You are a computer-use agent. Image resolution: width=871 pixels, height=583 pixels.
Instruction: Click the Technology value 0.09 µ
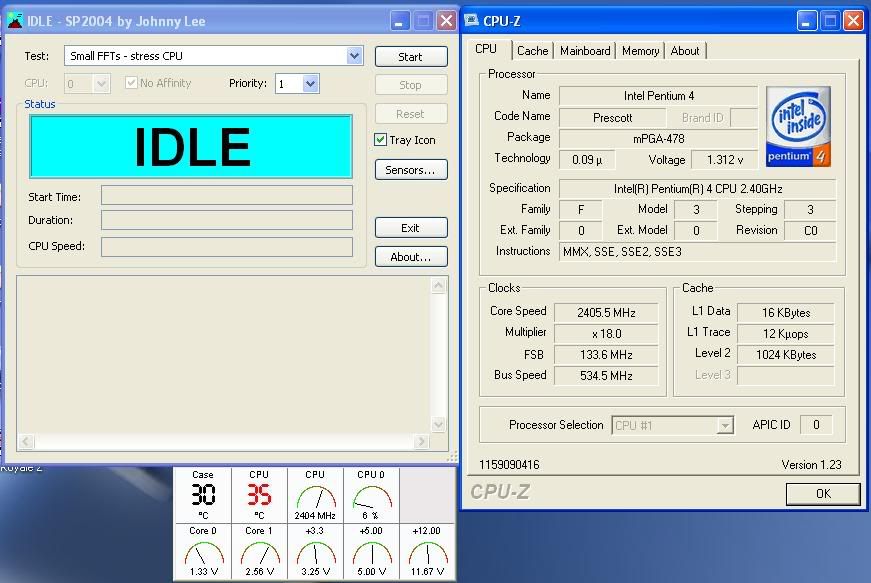(x=587, y=160)
